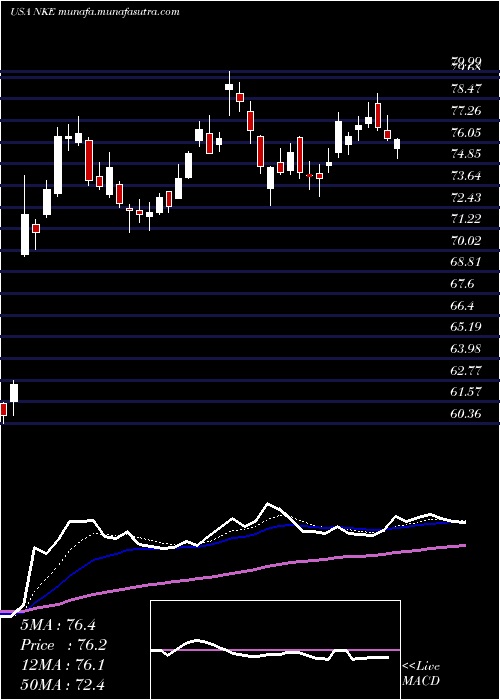Select the 68.81 price axis label
500x700 pixels.
467,262
